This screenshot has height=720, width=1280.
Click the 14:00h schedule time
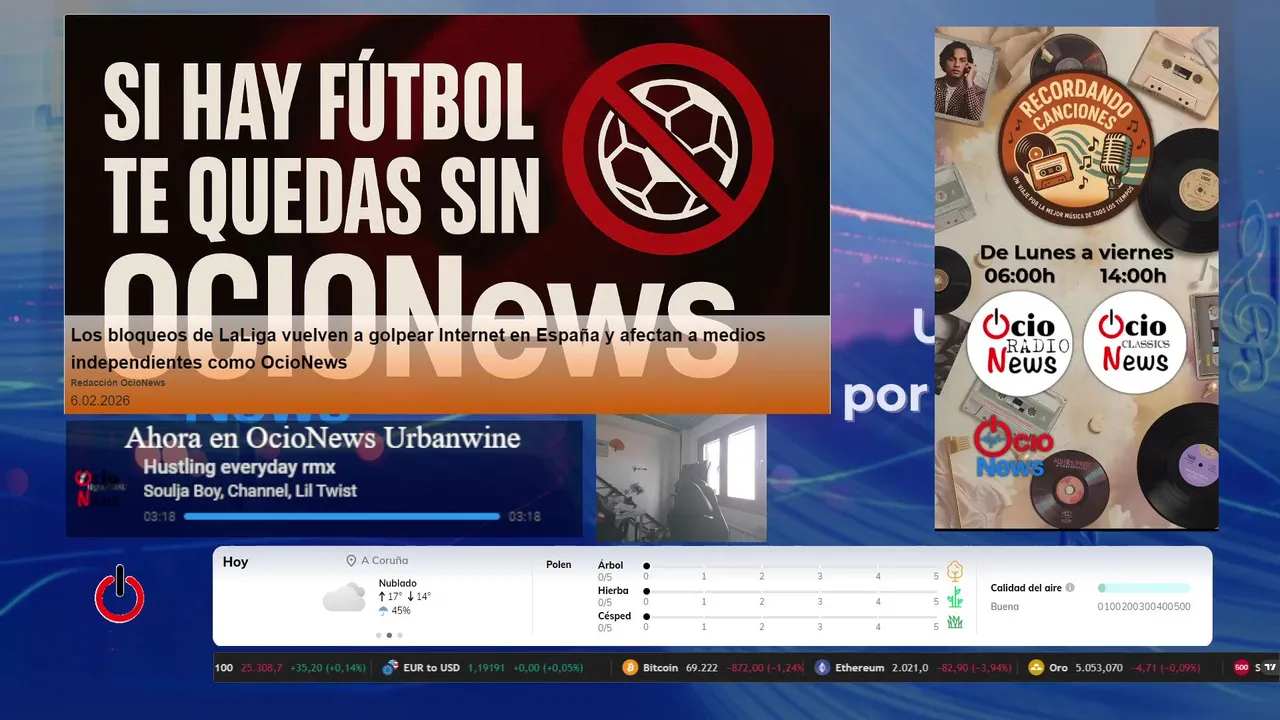[1133, 276]
